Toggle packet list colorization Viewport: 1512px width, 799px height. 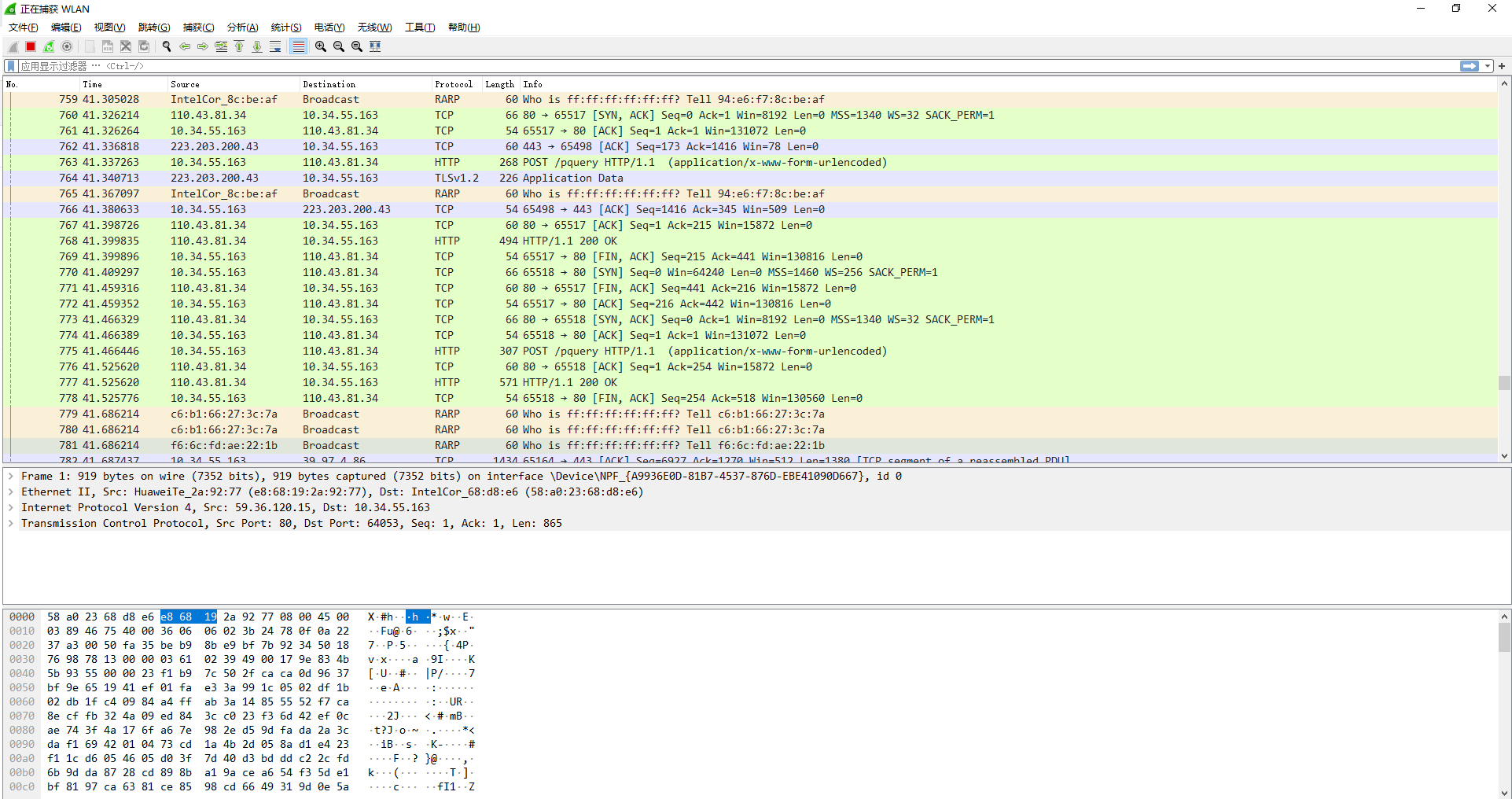[298, 46]
